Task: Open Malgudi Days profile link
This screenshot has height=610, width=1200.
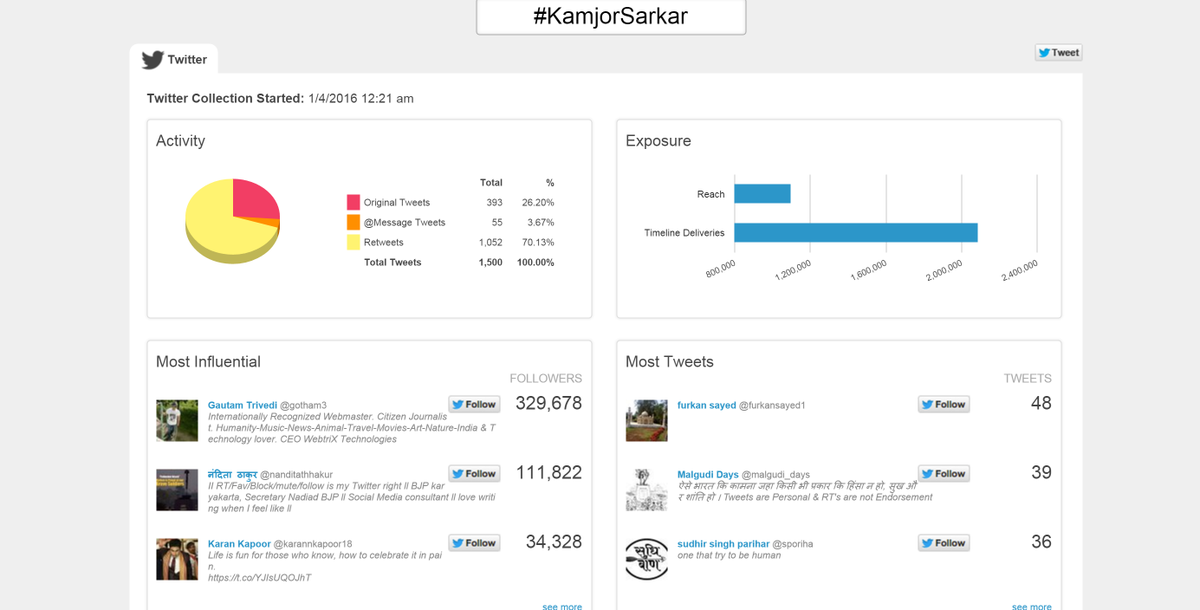Action: pyautogui.click(x=708, y=474)
